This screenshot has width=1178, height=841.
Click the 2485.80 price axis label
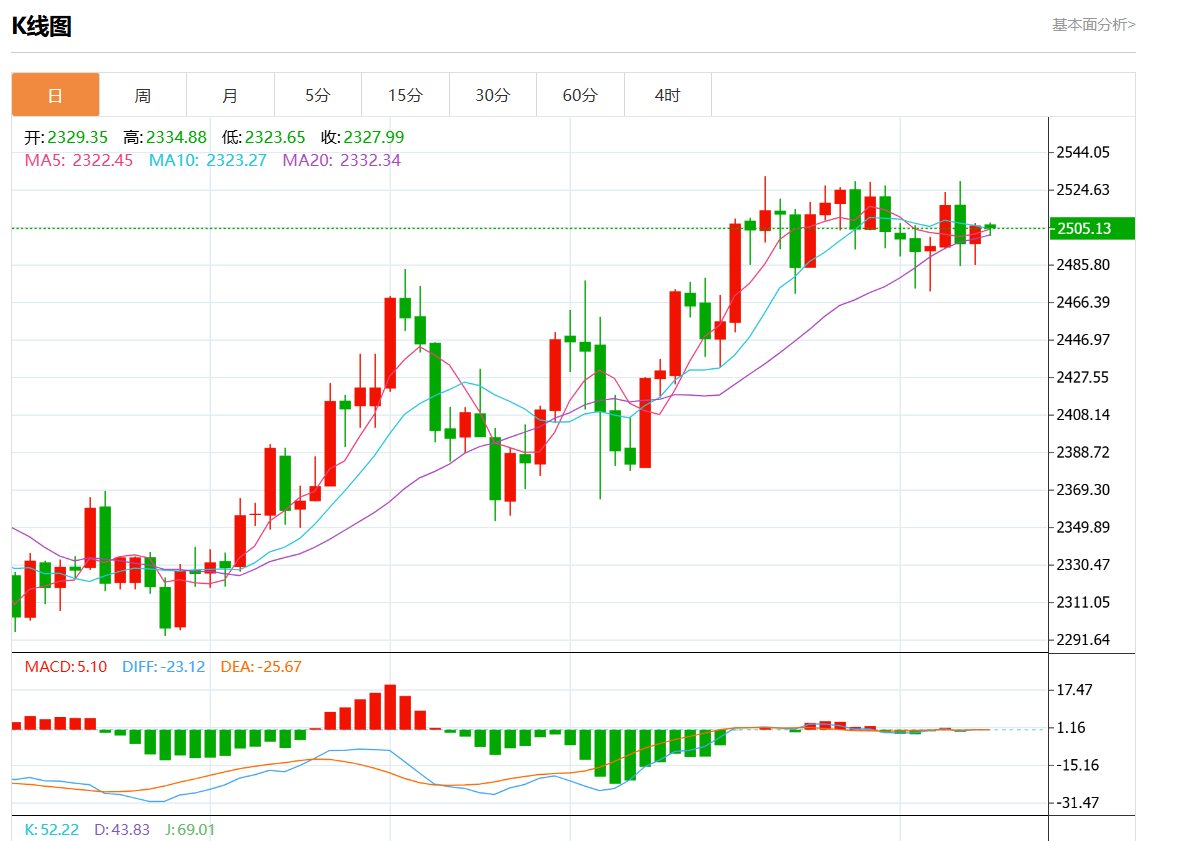1083,265
